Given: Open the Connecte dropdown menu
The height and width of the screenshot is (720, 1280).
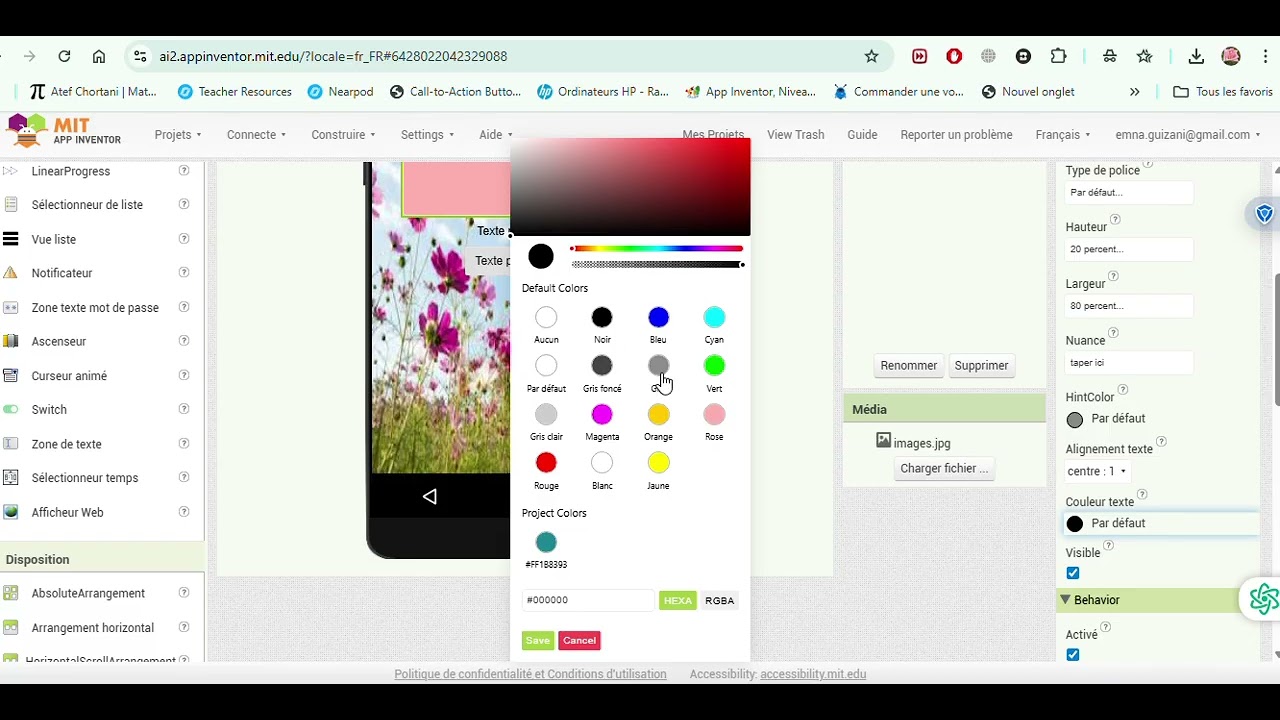Looking at the screenshot, I should pos(256,135).
